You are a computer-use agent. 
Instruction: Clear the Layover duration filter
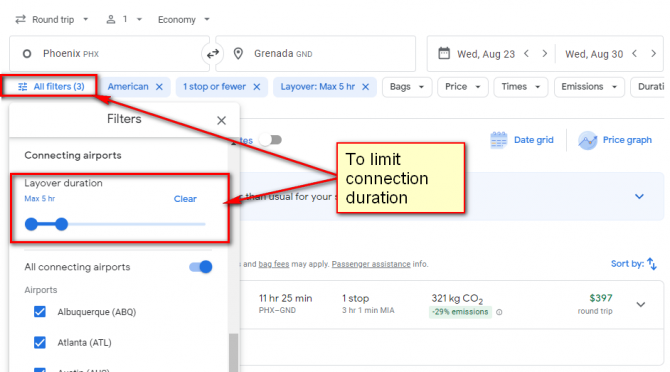pos(185,199)
